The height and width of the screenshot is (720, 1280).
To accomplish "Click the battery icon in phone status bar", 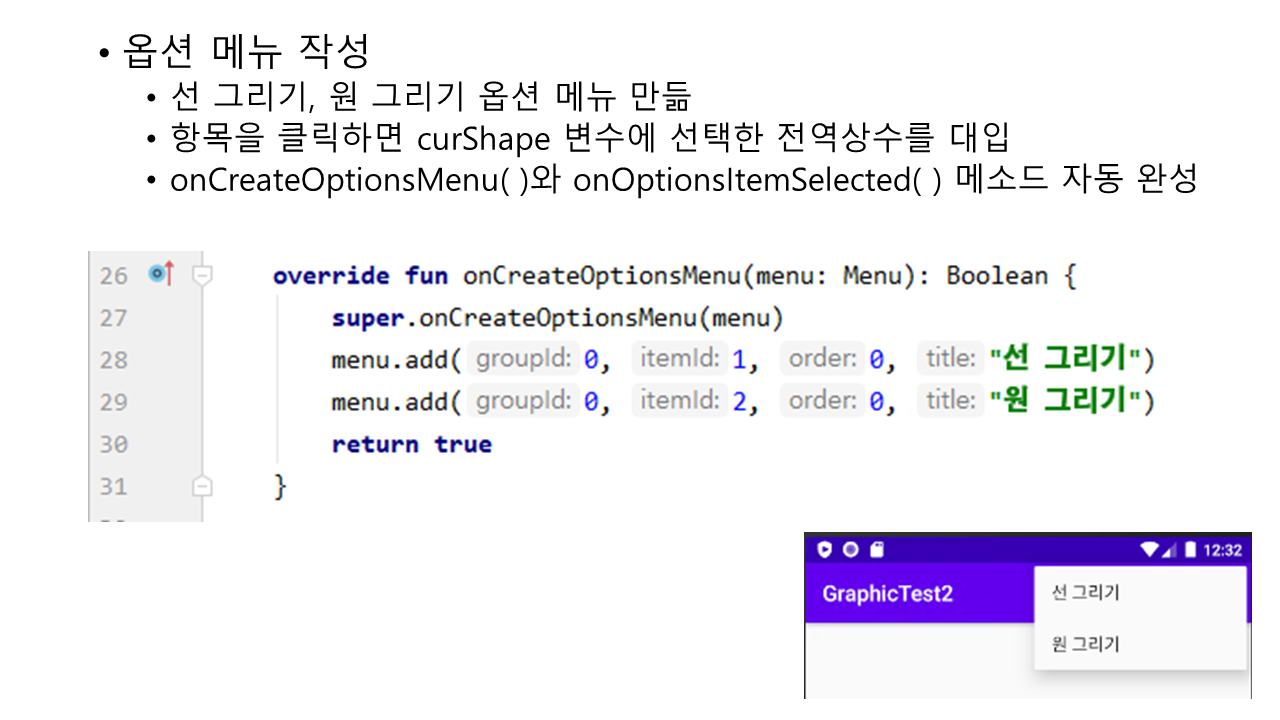I will click(x=1190, y=550).
